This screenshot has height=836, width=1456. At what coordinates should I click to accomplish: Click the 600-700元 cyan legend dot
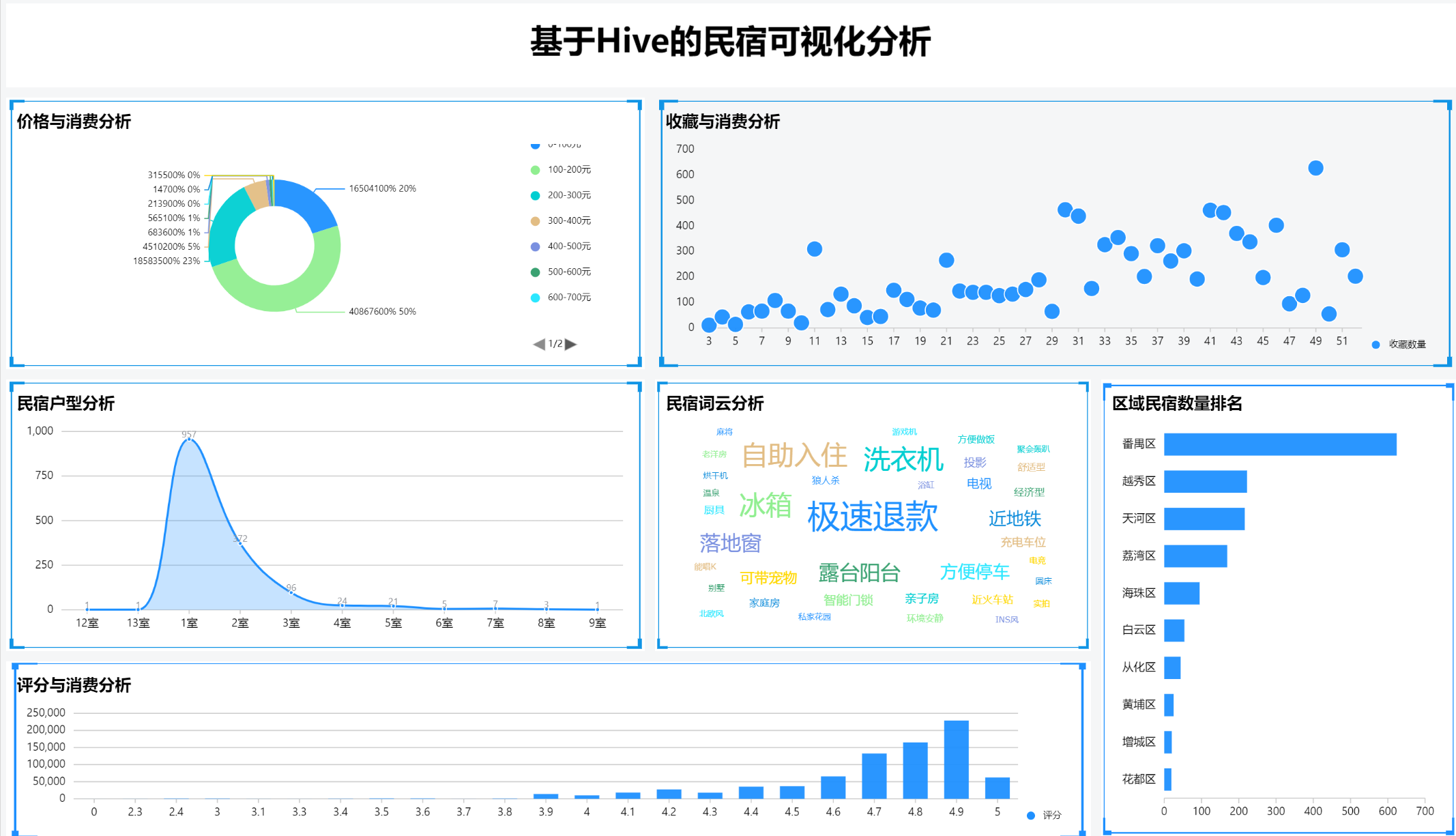tap(536, 297)
